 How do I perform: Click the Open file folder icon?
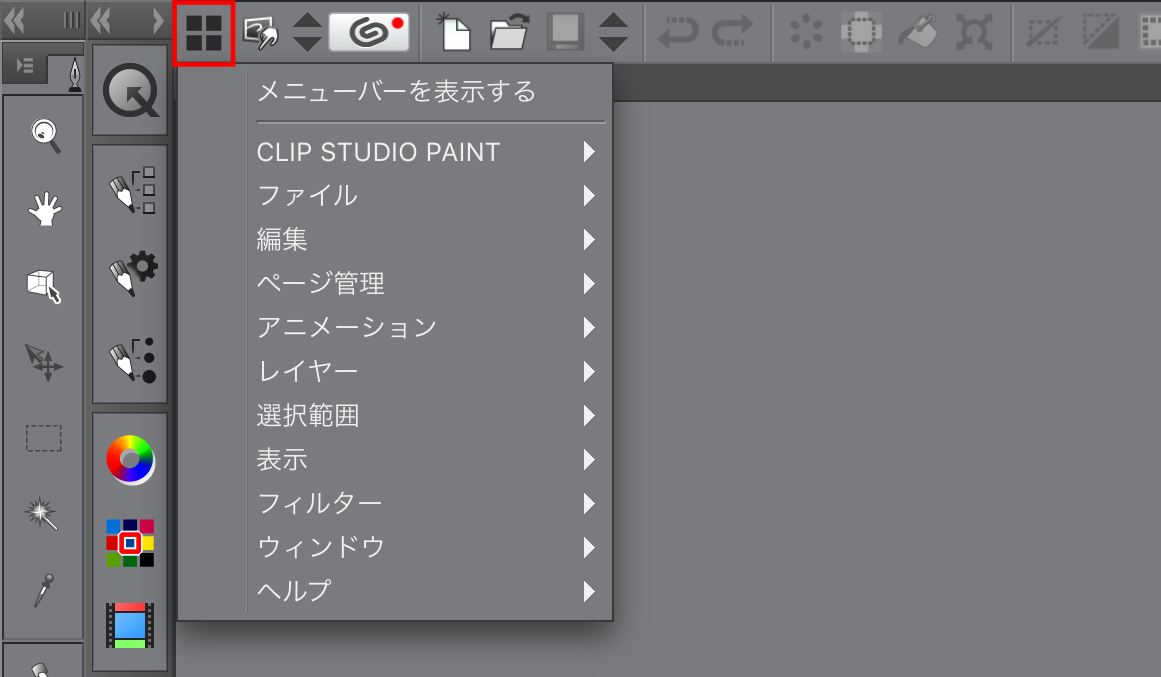pyautogui.click(x=509, y=33)
